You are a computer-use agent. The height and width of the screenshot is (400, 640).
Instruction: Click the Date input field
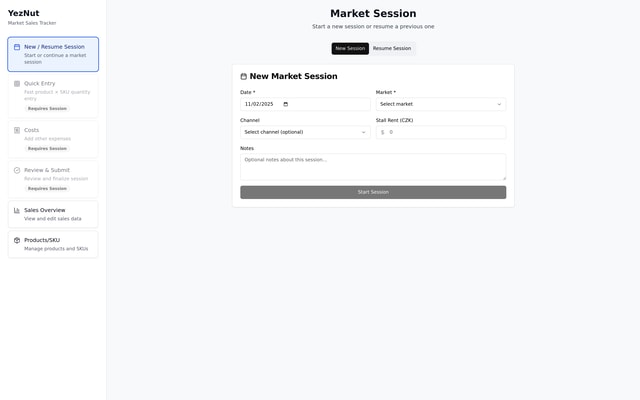[262, 104]
